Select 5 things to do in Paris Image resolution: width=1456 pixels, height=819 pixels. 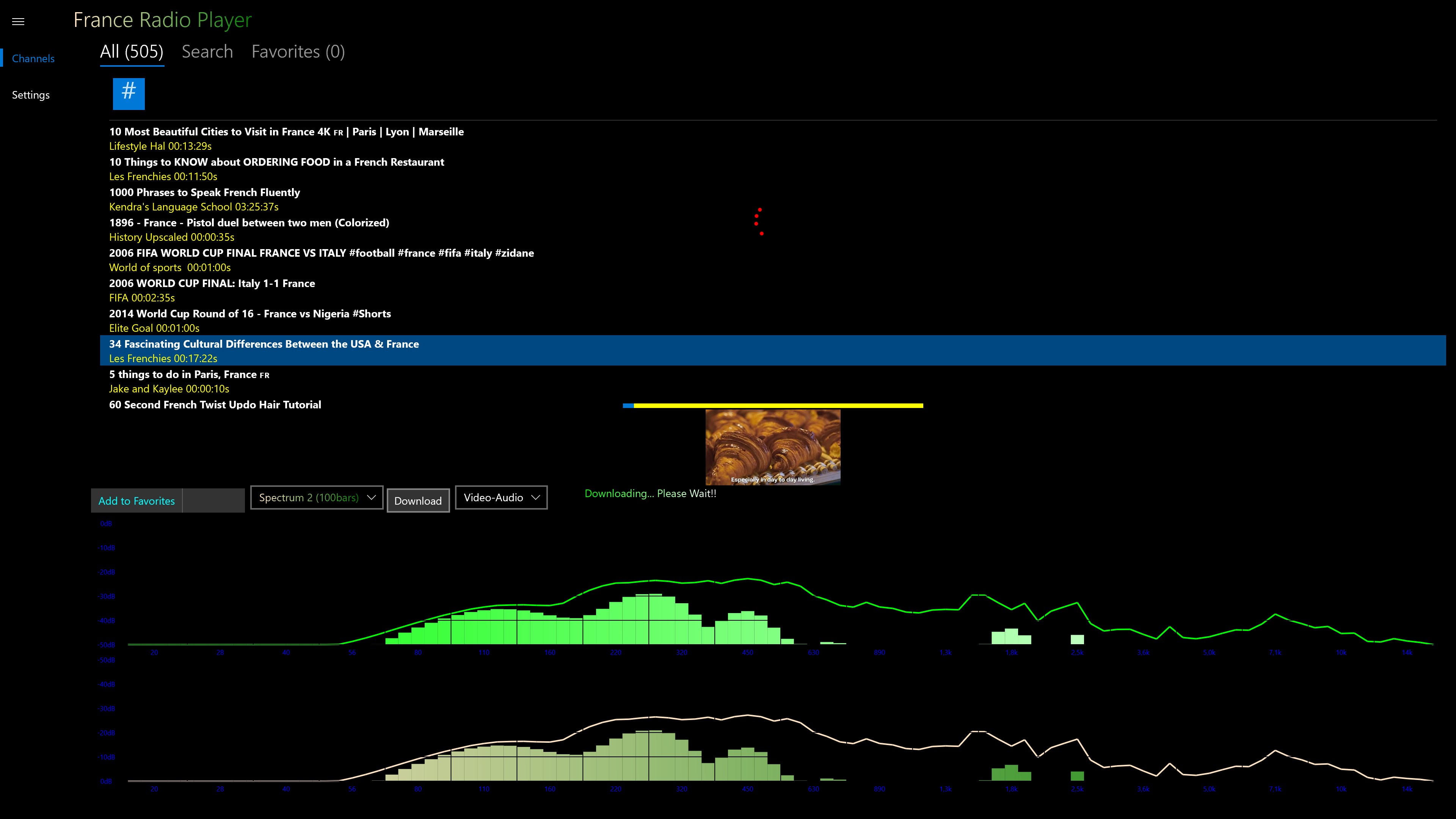[189, 375]
